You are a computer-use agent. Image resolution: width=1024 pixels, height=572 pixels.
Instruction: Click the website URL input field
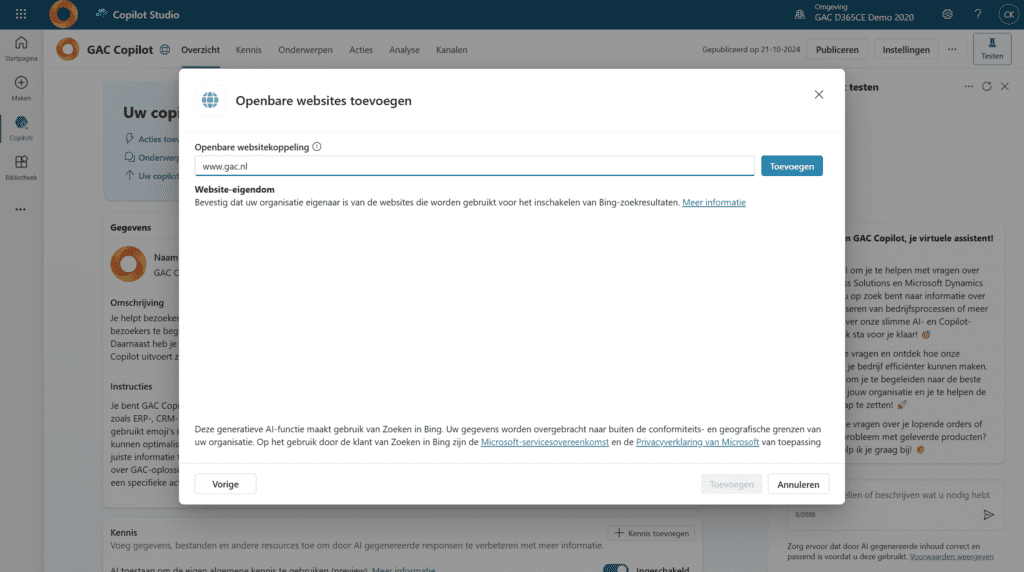tap(474, 166)
